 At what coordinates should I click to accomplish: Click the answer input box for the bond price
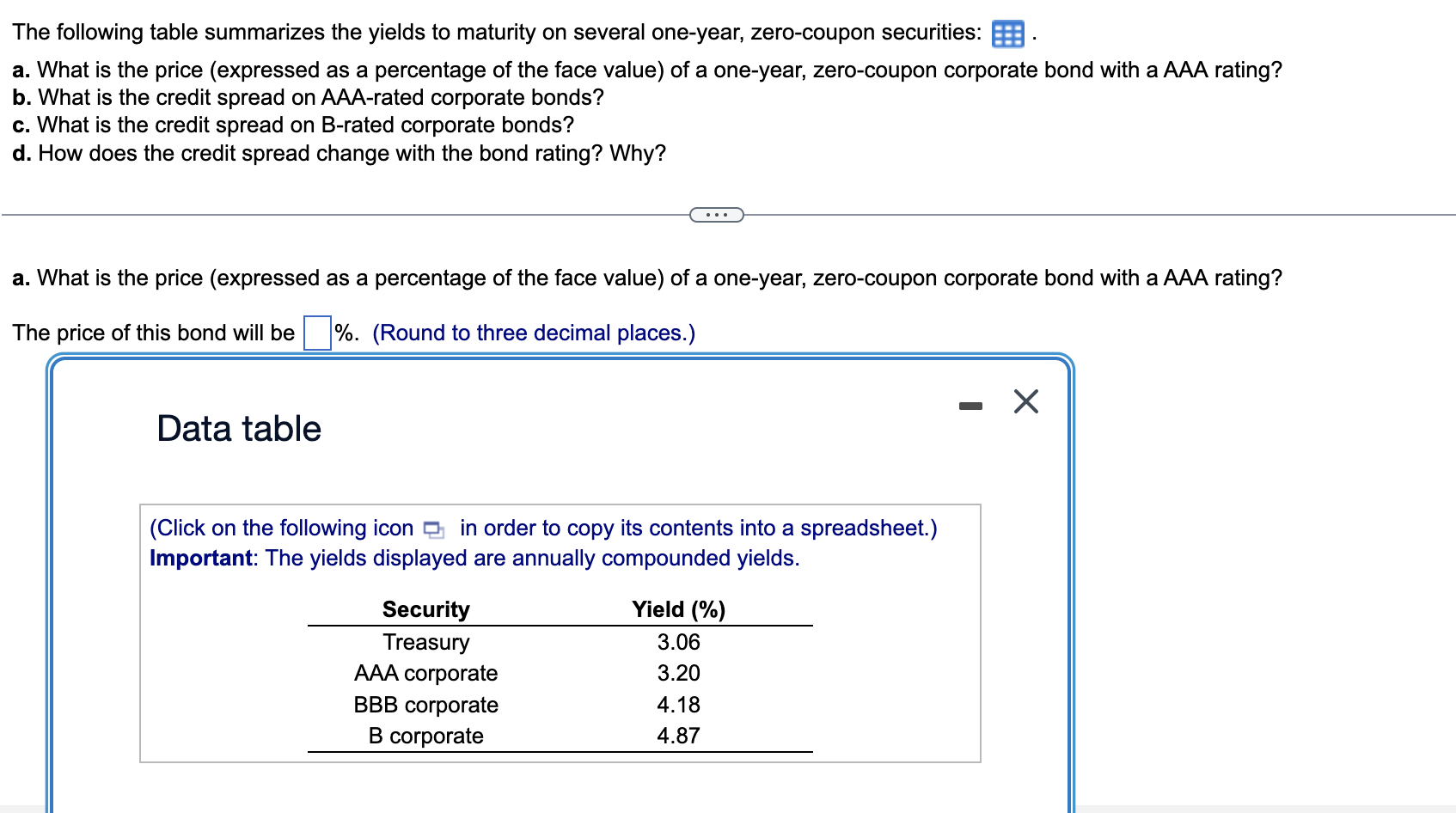click(x=317, y=332)
